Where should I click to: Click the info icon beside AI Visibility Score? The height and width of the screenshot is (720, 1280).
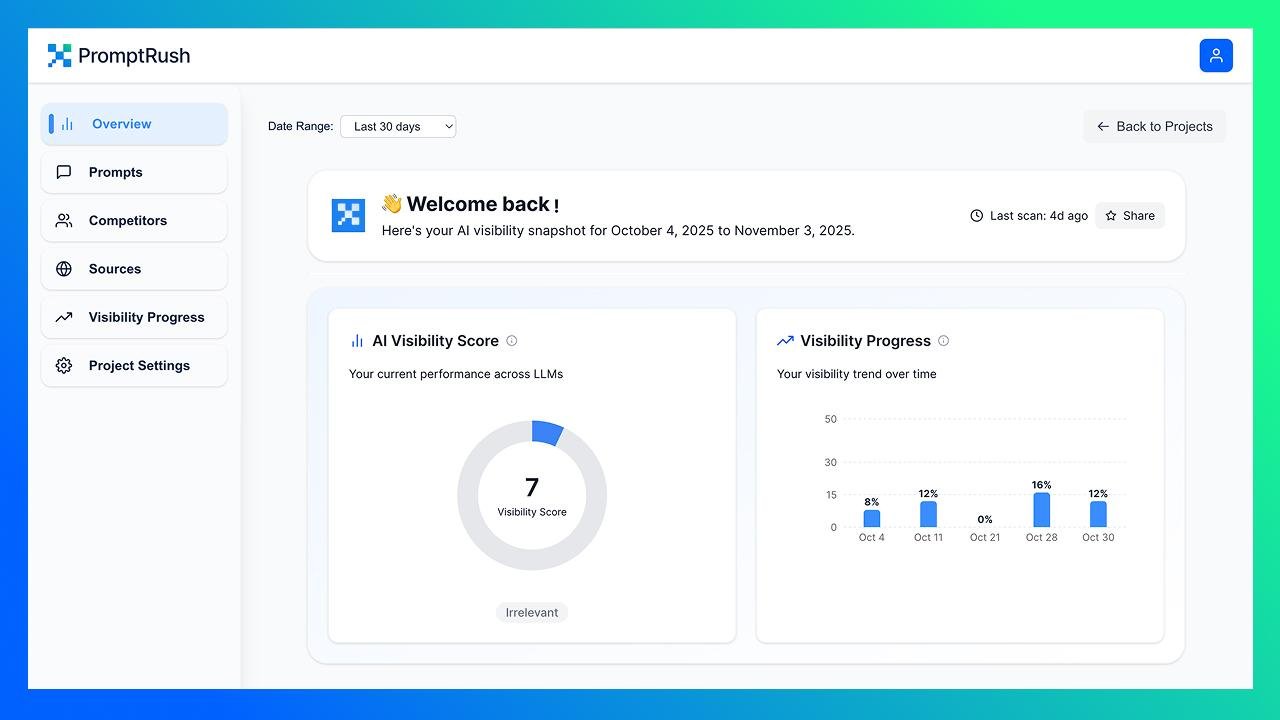click(x=512, y=341)
